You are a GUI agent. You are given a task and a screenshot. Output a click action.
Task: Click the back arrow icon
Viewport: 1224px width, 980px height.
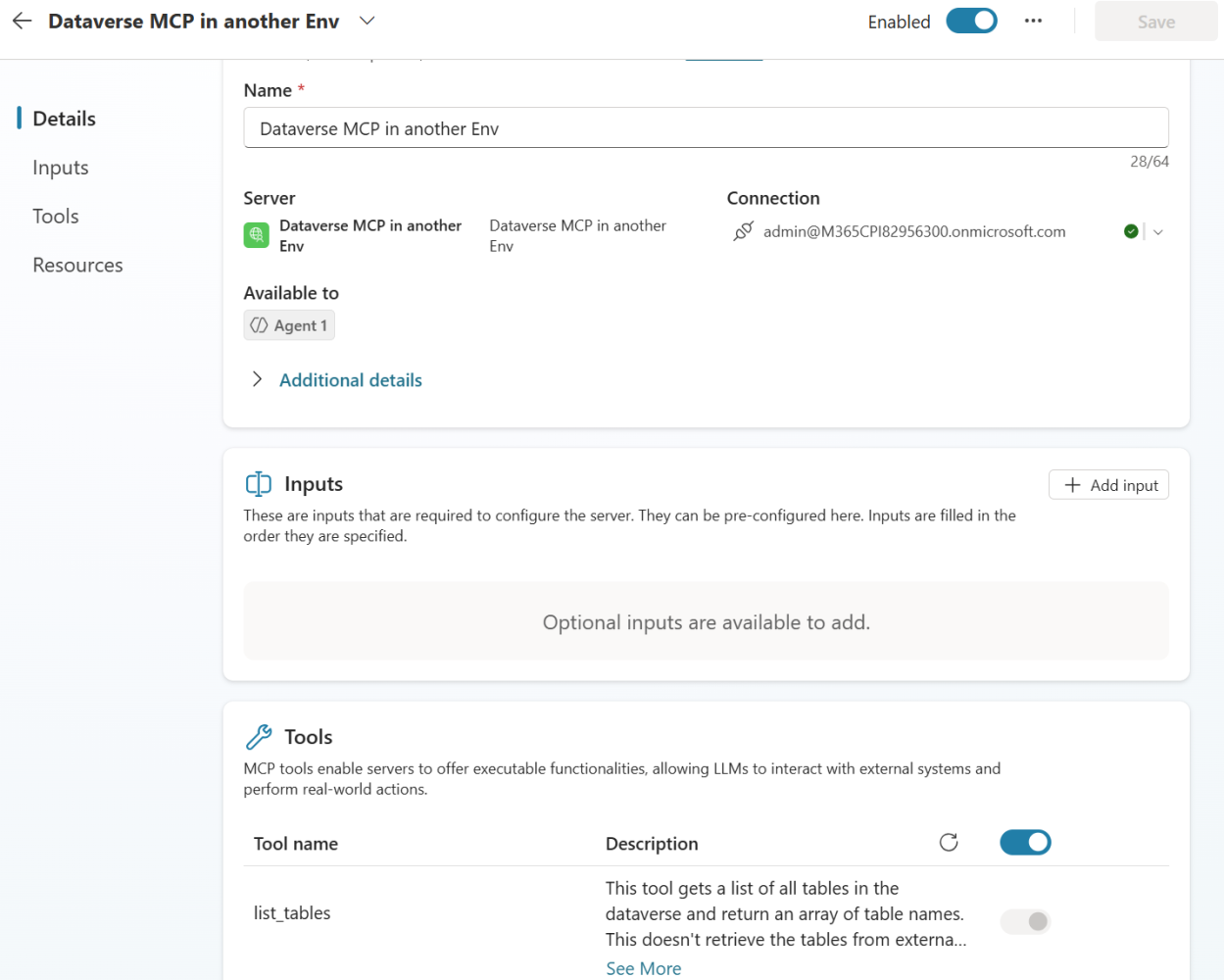coord(22,22)
